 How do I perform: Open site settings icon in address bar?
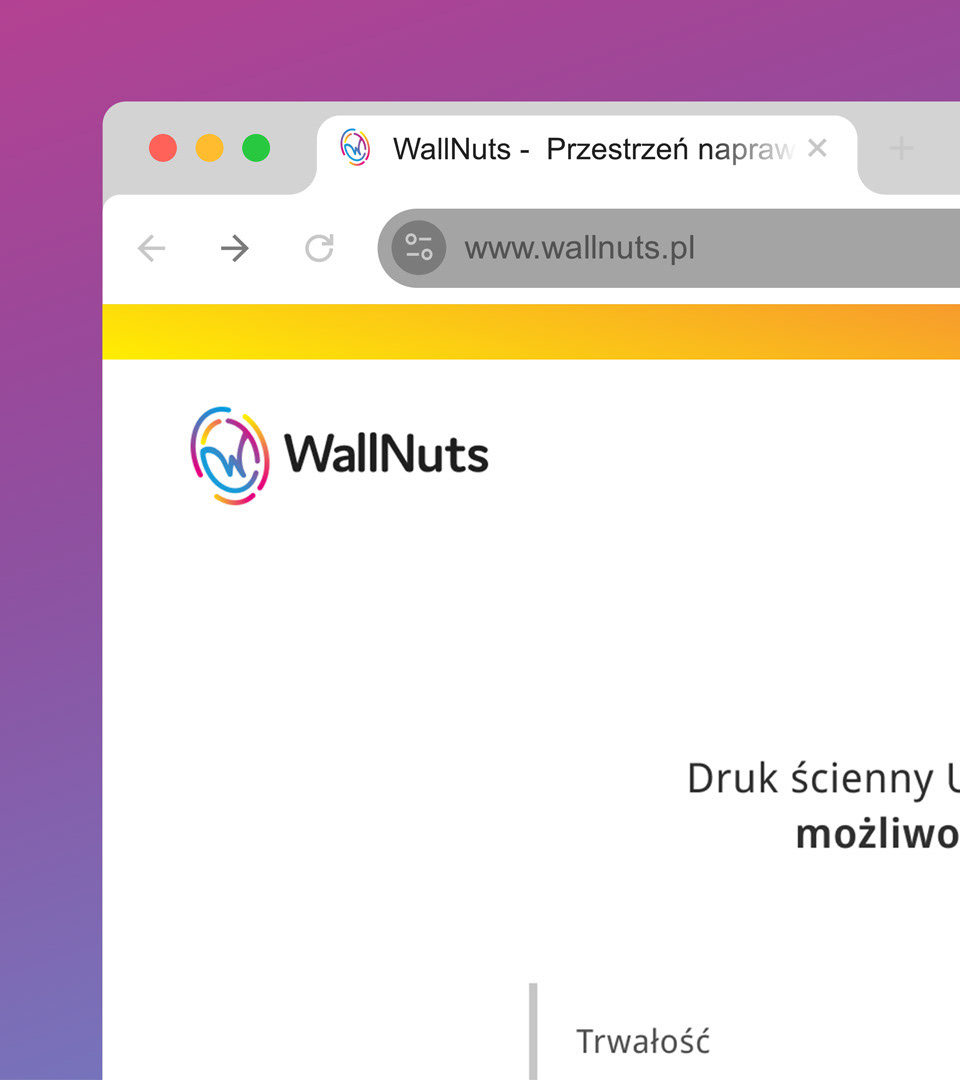click(419, 248)
